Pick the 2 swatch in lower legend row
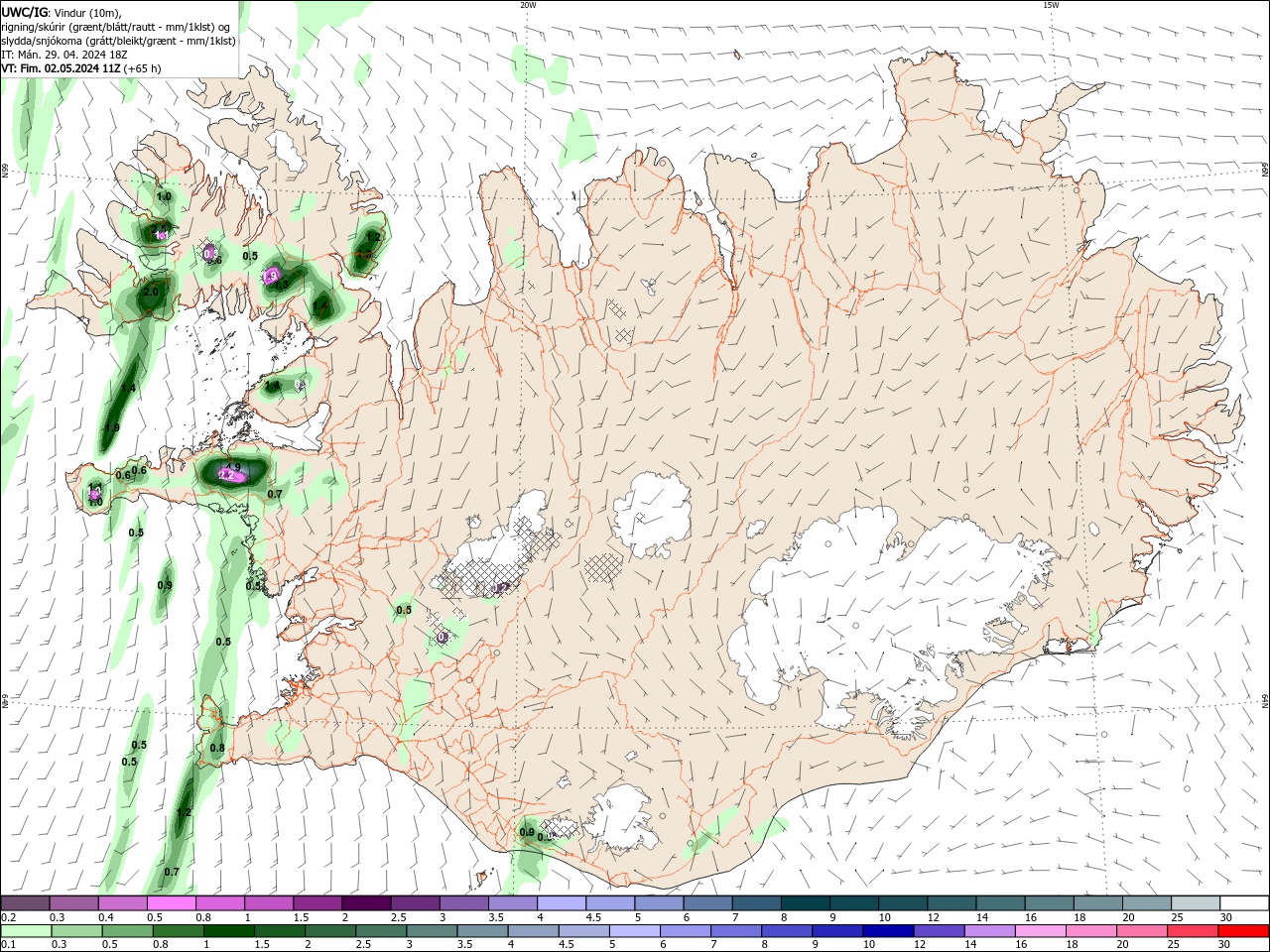This screenshot has height=952, width=1270. (329, 931)
